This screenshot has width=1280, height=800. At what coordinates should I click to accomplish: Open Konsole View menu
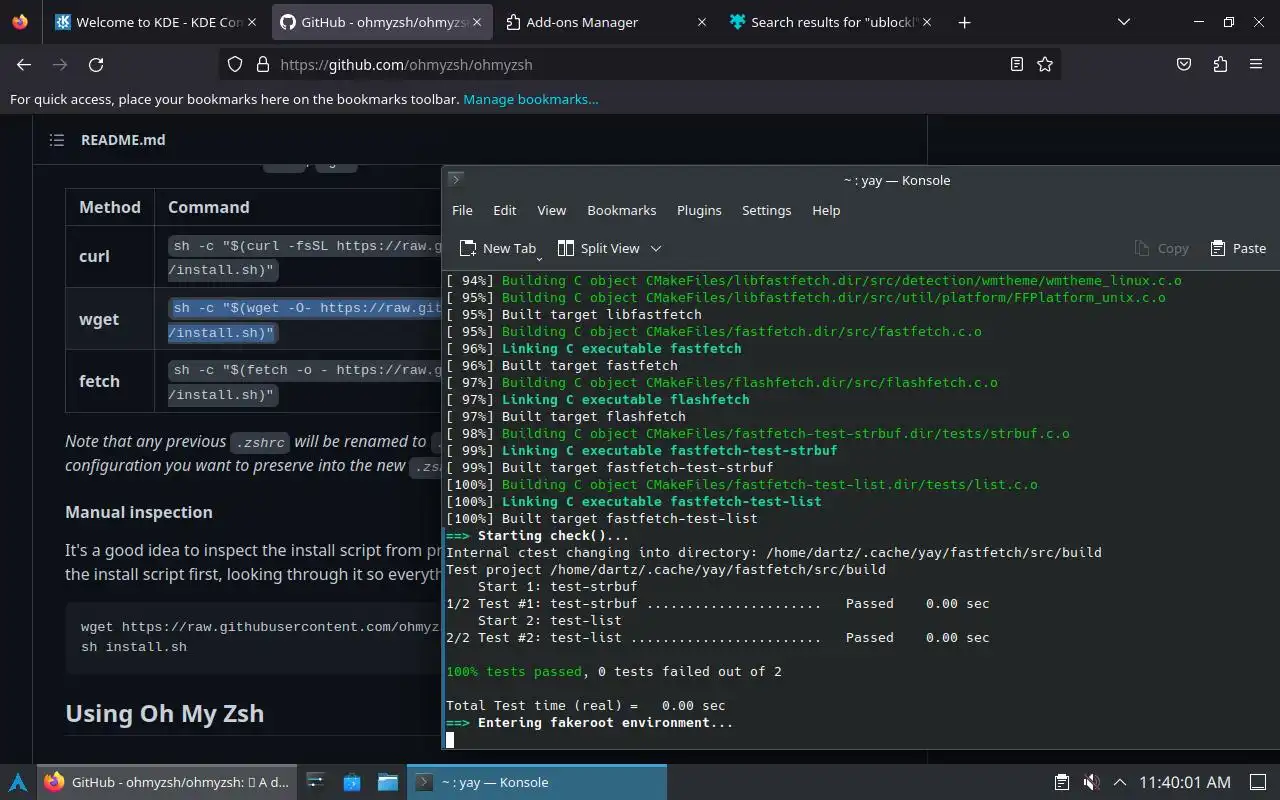[x=552, y=210]
